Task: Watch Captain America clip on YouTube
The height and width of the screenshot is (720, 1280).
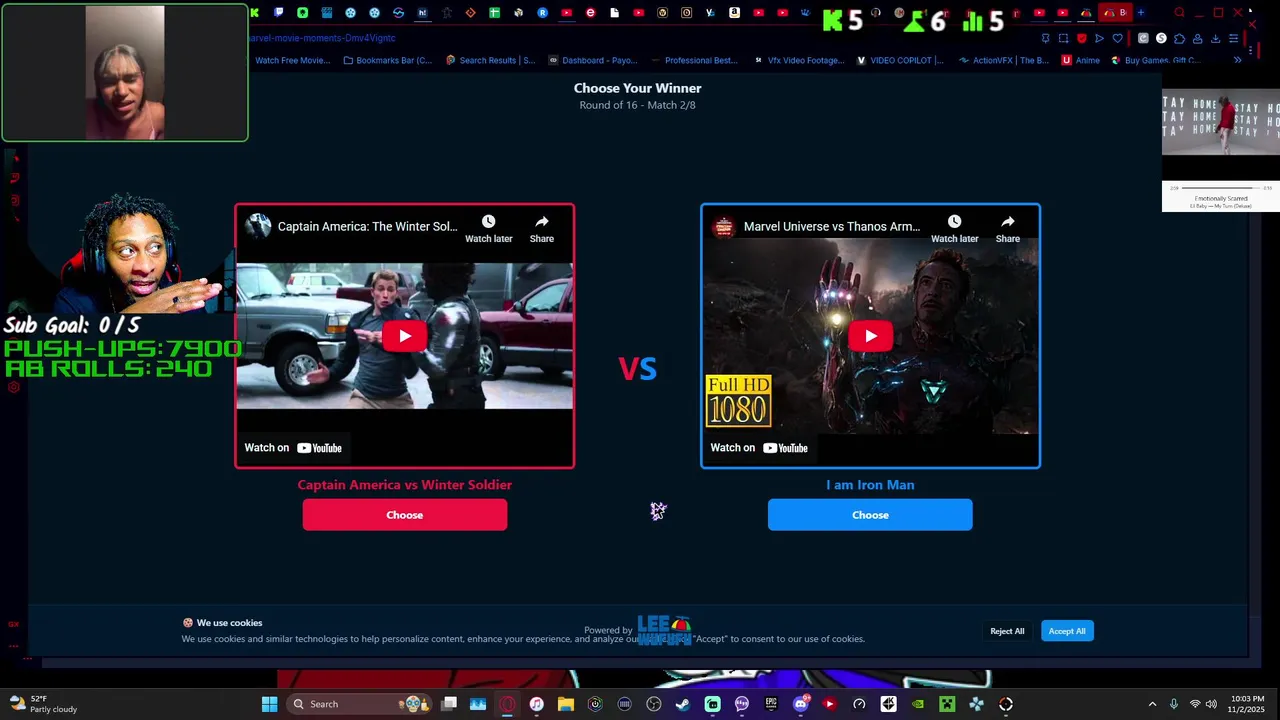Action: (x=293, y=448)
